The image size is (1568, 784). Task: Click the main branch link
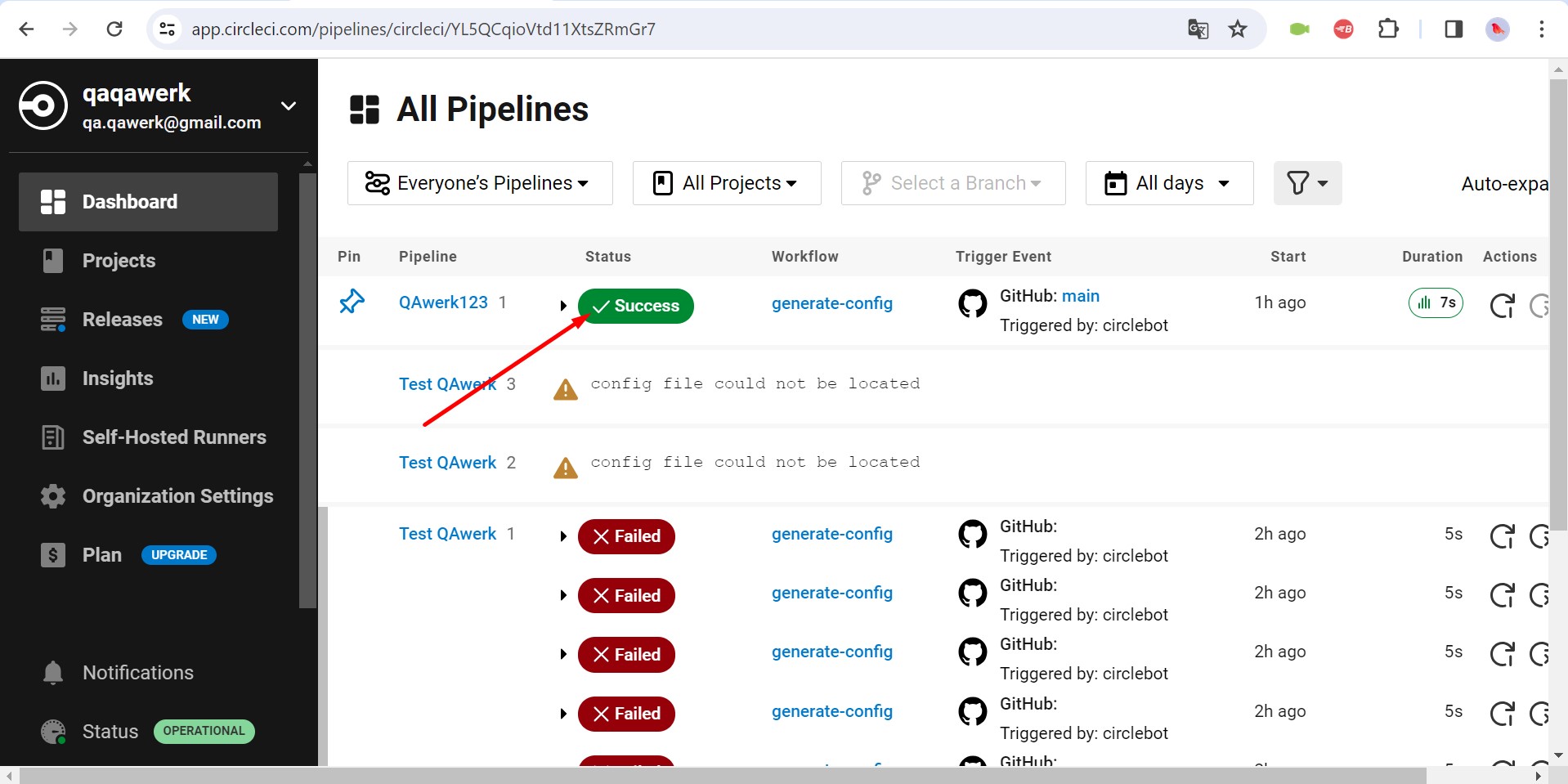click(x=1081, y=296)
